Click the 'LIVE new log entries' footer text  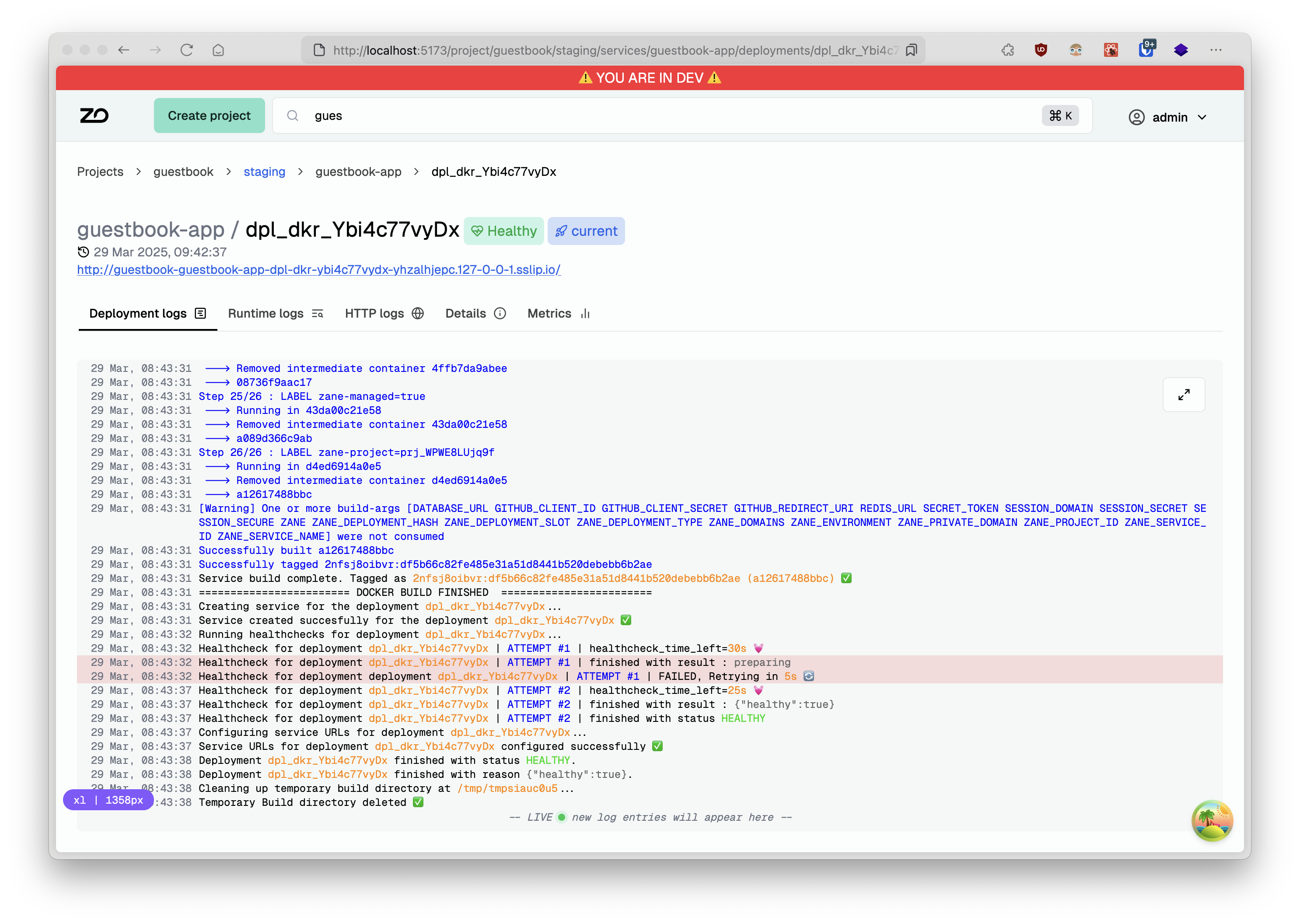tap(650, 817)
